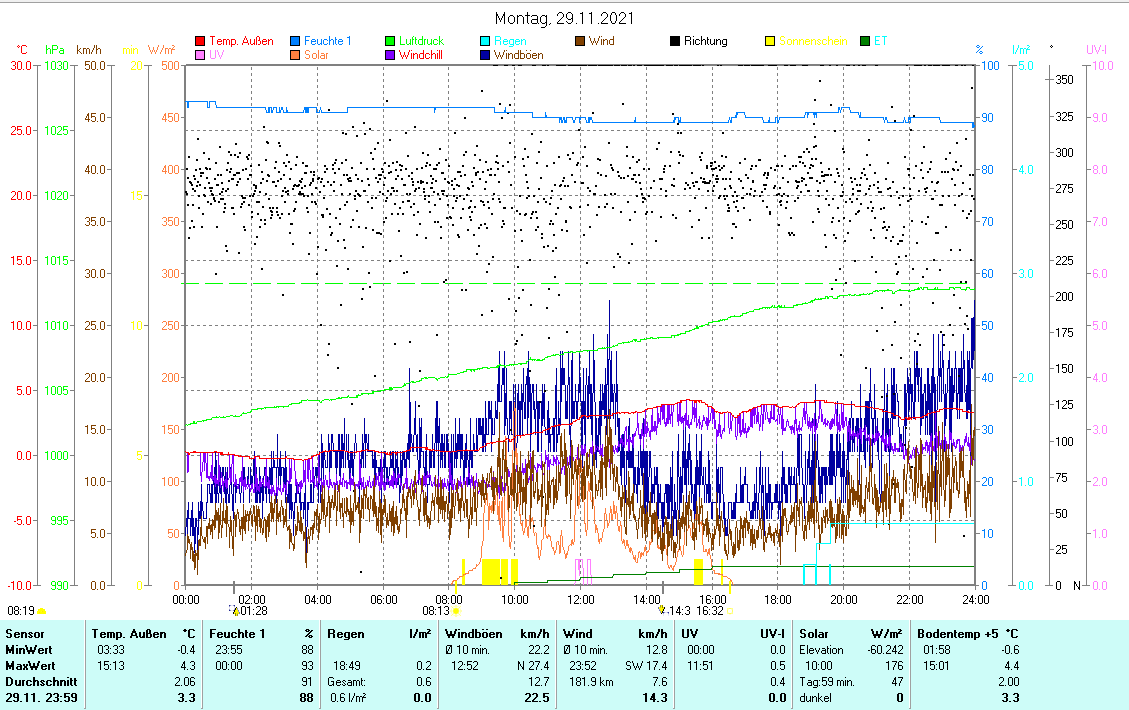Click the dark blue Windböen legend swatch
The image size is (1129, 710).
(485, 55)
